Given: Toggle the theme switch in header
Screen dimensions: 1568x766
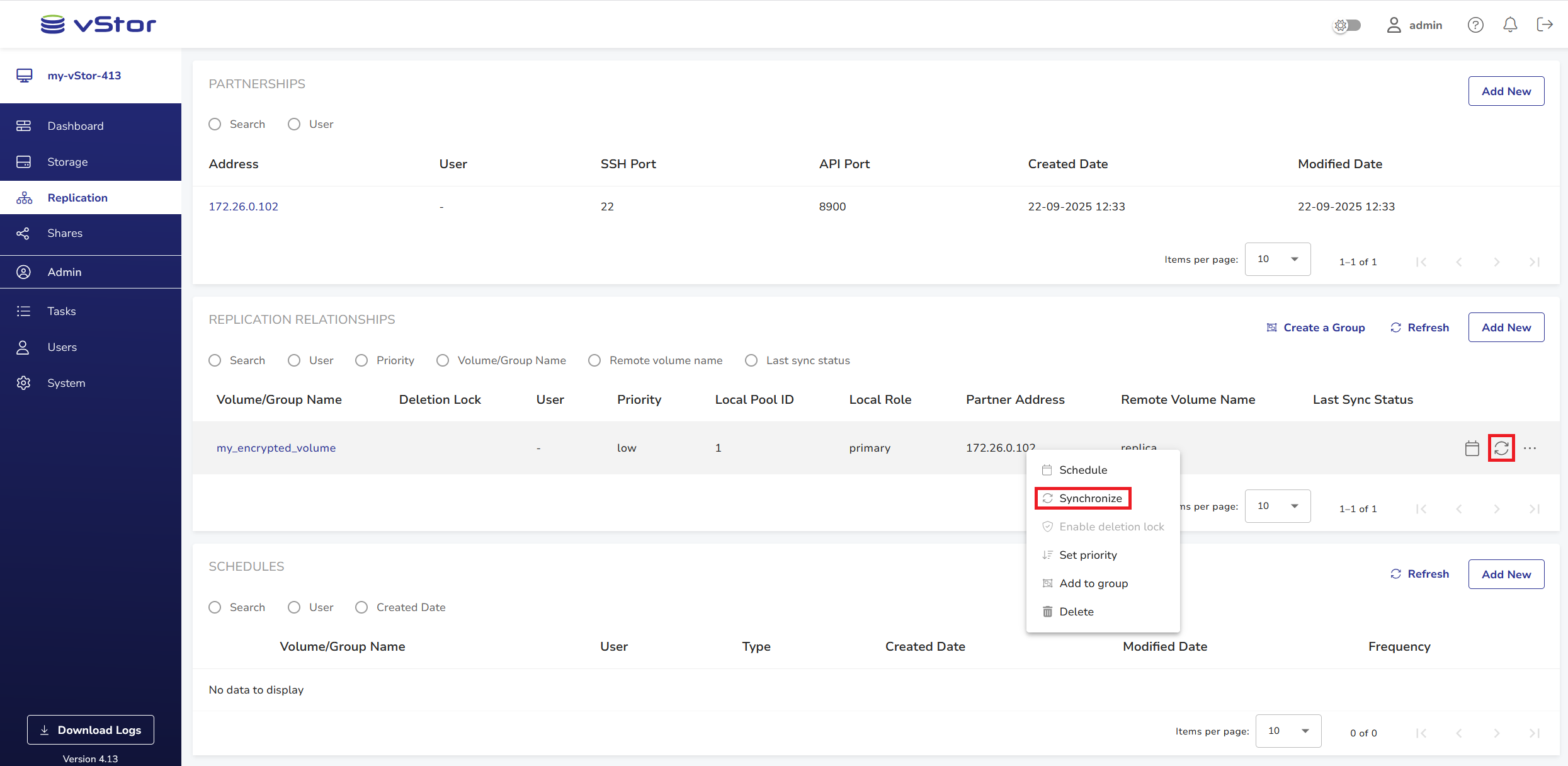Looking at the screenshot, I should (1348, 25).
